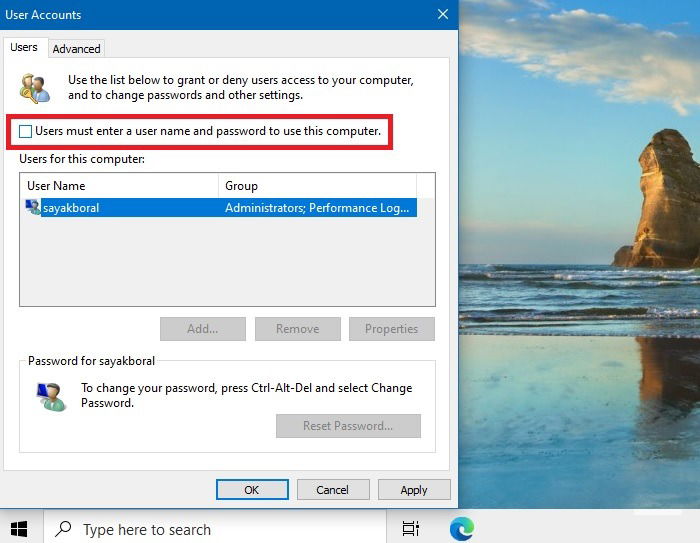This screenshot has width=700, height=543.
Task: Launch Microsoft Edge from the taskbar
Action: pyautogui.click(x=462, y=529)
